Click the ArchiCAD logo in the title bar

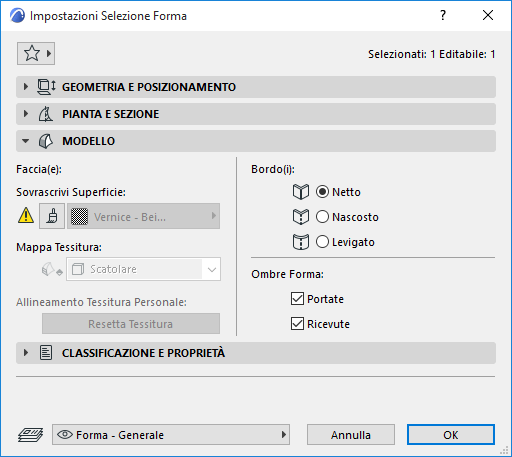coord(17,16)
